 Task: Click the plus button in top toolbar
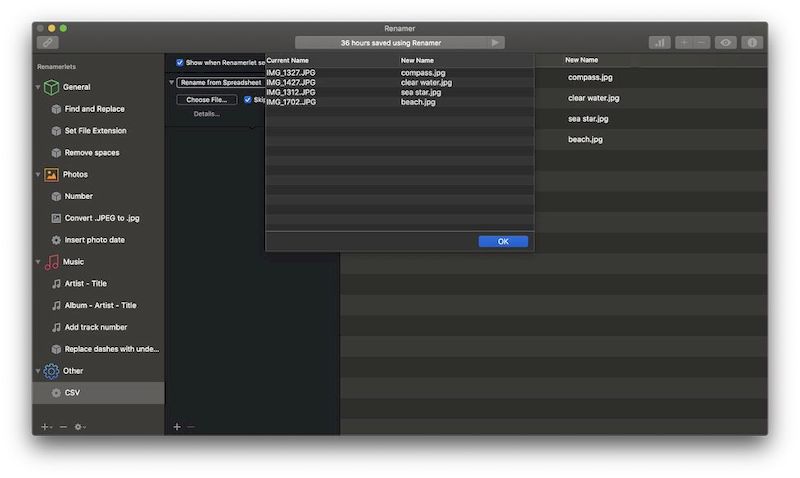pyautogui.click(x=684, y=43)
